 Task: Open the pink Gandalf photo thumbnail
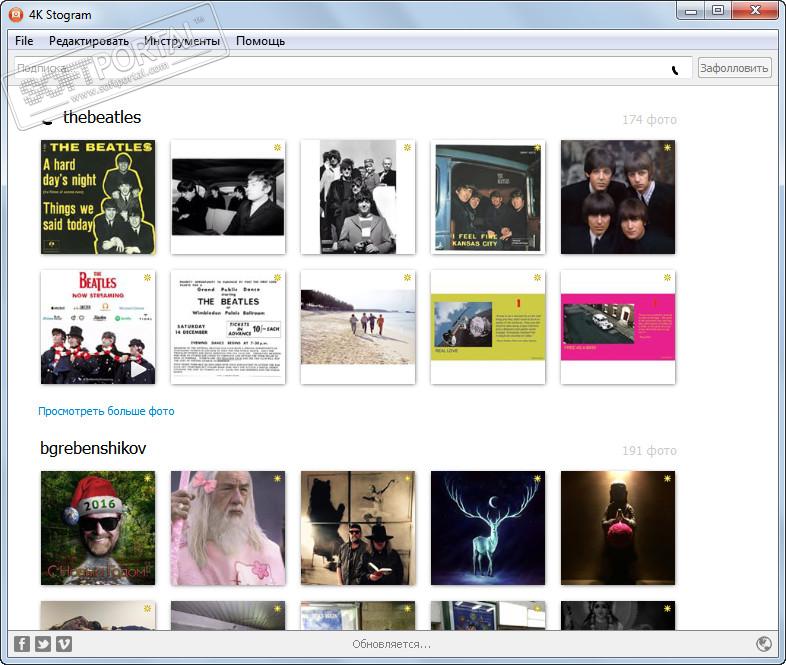(228, 528)
